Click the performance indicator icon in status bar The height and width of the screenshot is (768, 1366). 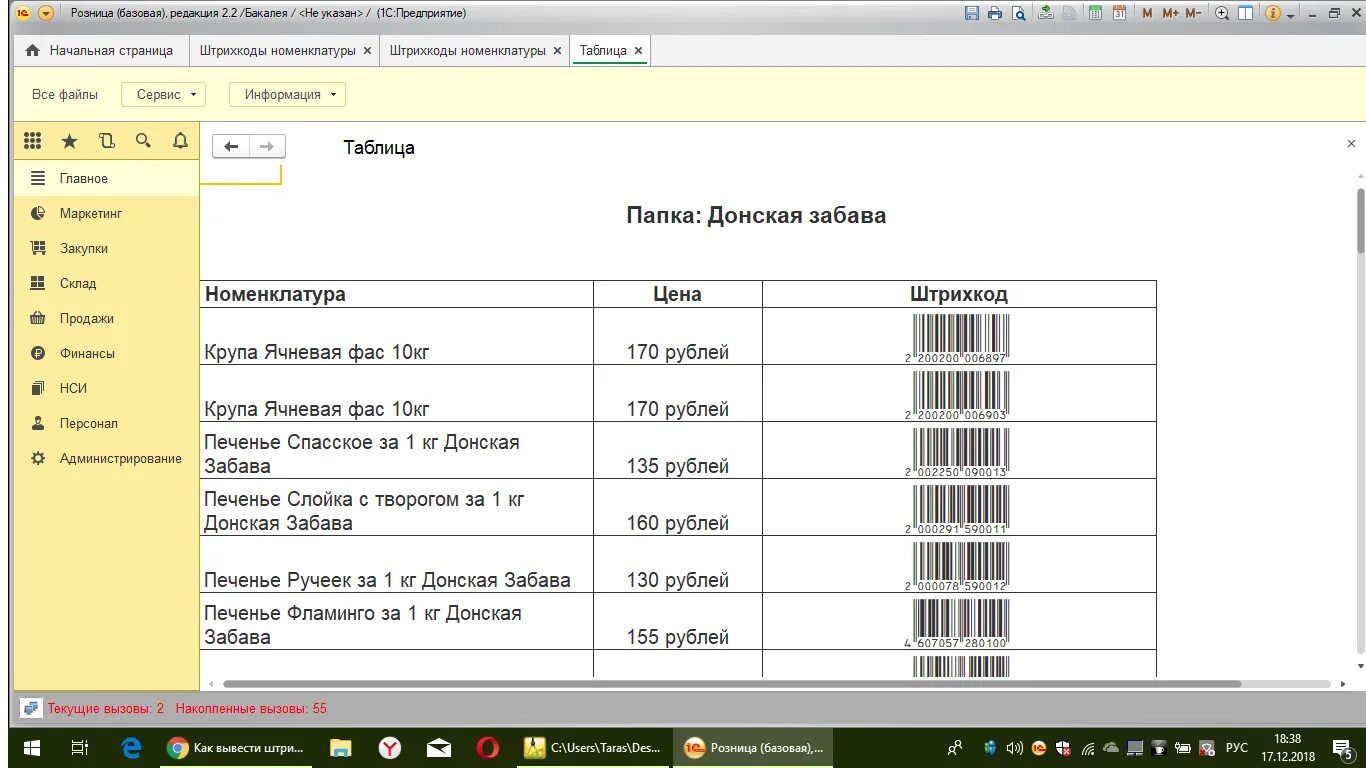point(31,708)
